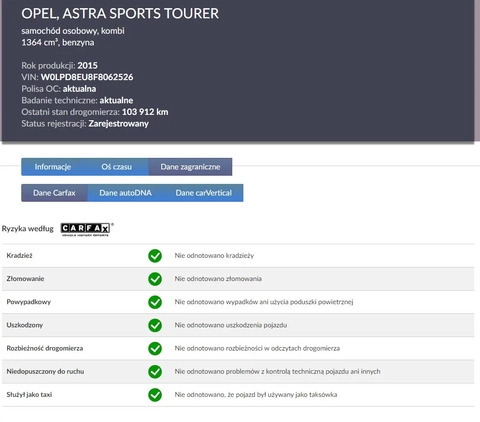This screenshot has width=480, height=422.
Task: Click description about kontrolą techniczną pojazdu
Action: [x=277, y=371]
